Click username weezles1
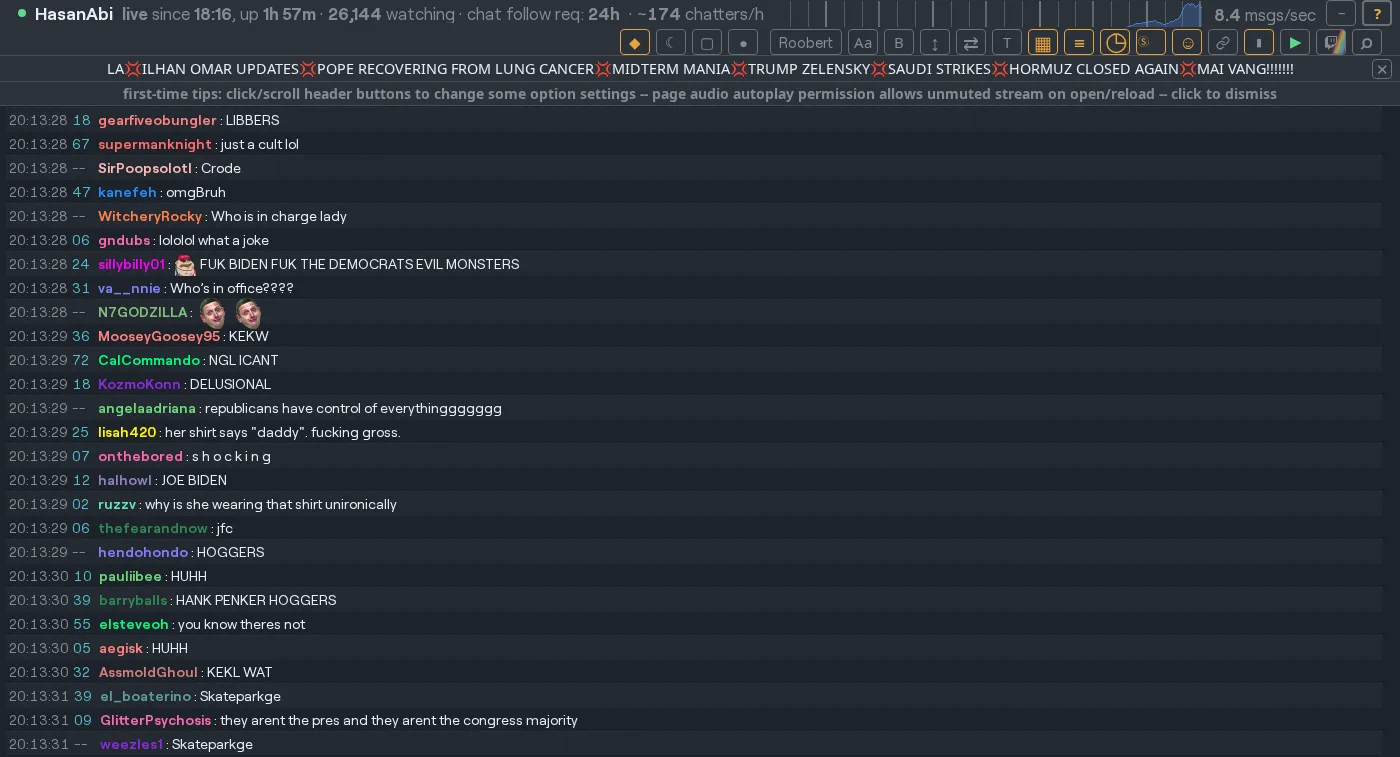1400x757 pixels. tap(132, 744)
